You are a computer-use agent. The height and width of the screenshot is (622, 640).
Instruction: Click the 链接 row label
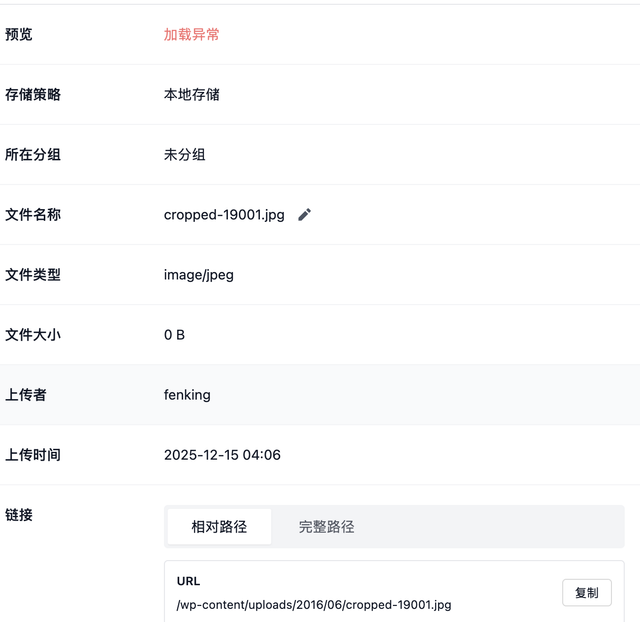[19, 515]
